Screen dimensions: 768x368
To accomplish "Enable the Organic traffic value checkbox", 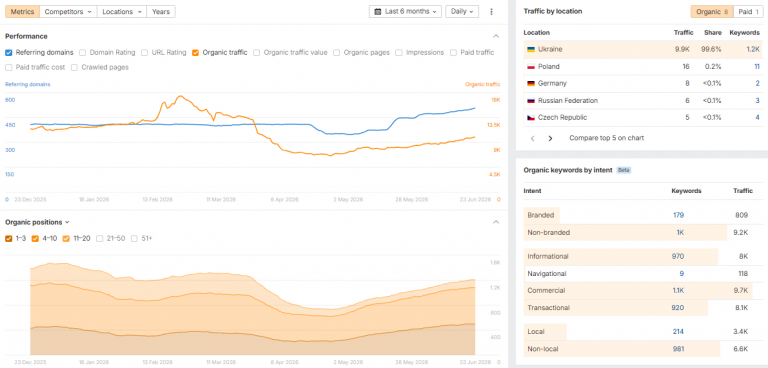I will click(257, 52).
